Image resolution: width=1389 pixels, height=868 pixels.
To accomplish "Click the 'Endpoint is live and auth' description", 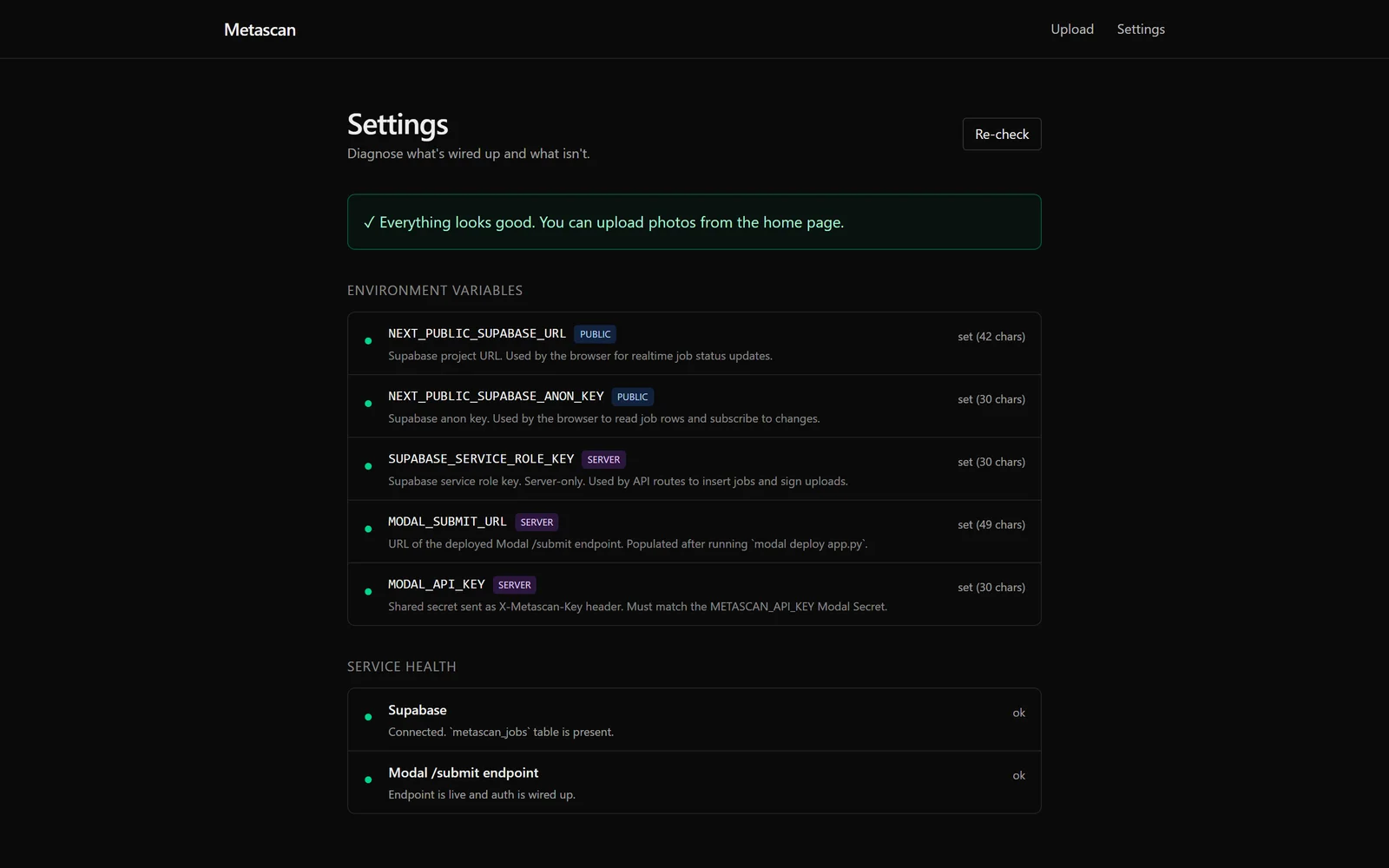I will pyautogui.click(x=482, y=794).
